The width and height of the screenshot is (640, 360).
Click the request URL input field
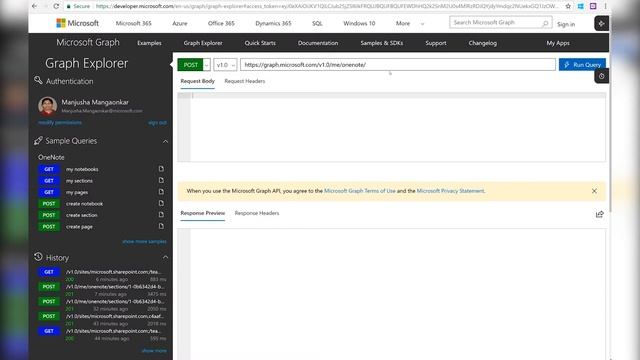click(x=398, y=64)
